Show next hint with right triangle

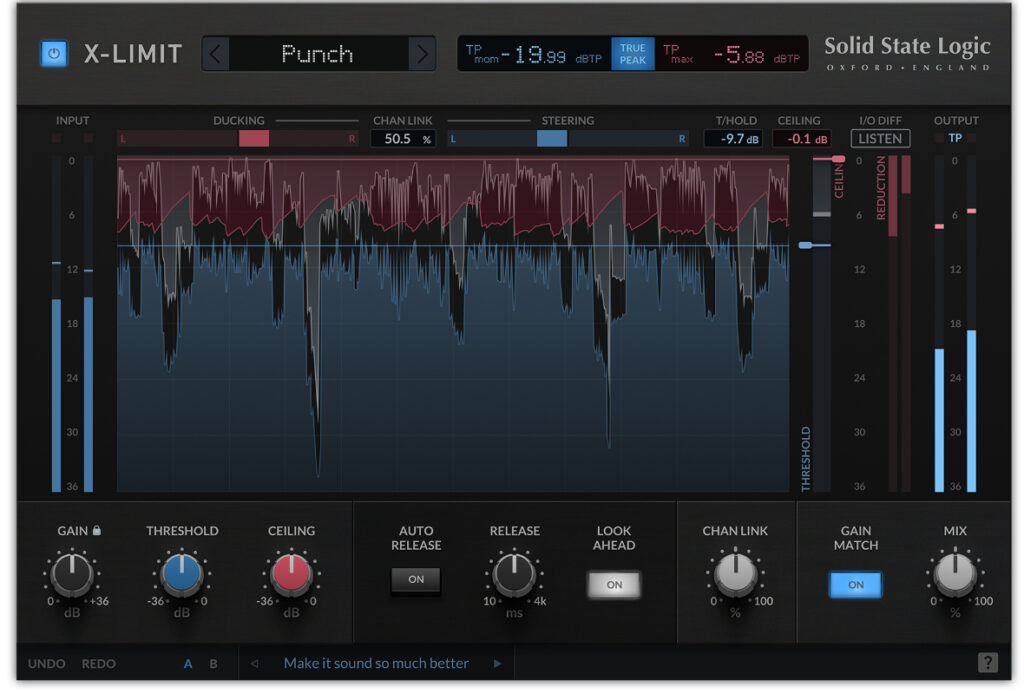click(x=498, y=663)
